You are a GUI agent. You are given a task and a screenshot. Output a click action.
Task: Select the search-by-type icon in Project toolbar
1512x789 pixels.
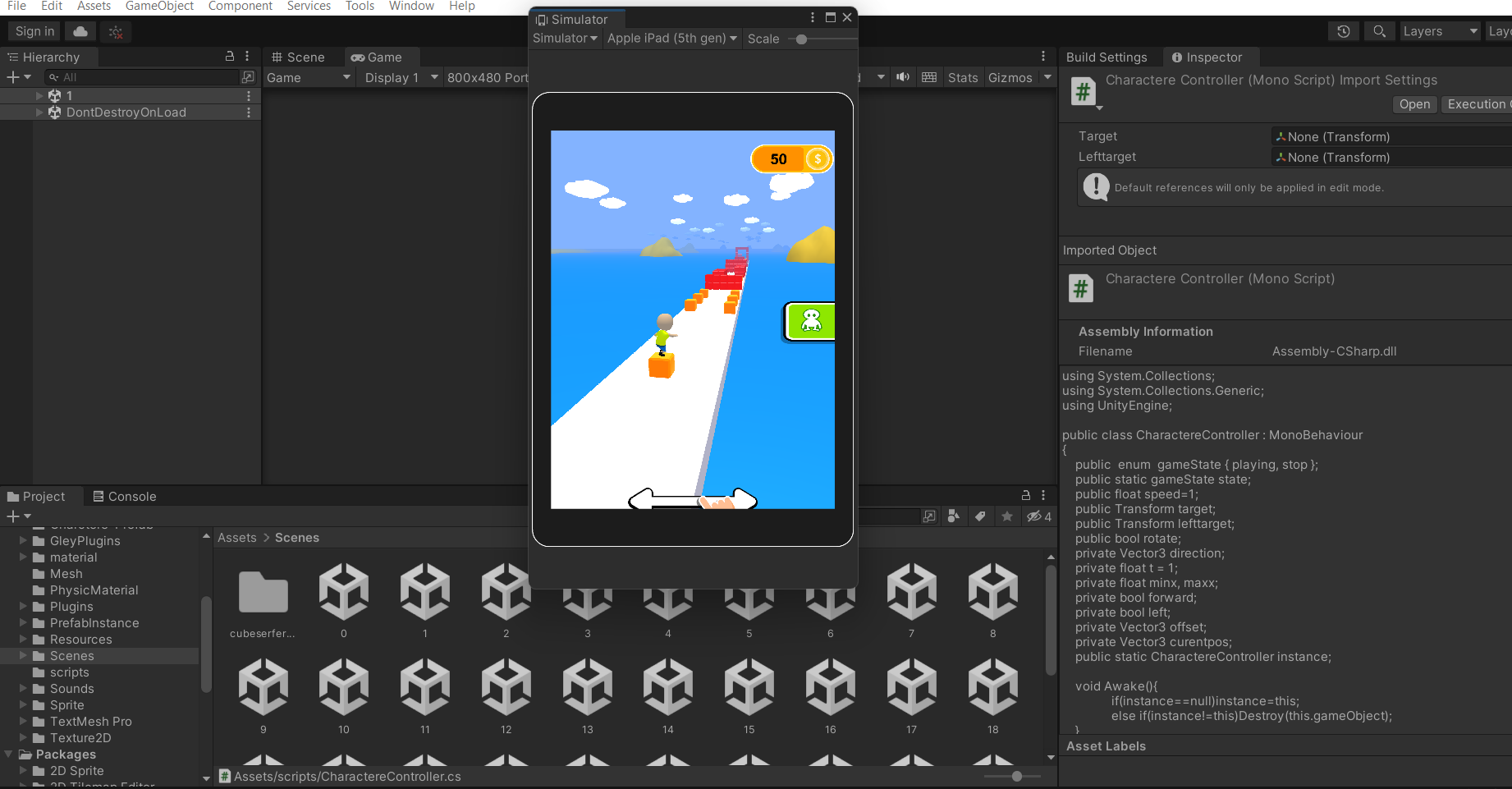click(x=953, y=516)
